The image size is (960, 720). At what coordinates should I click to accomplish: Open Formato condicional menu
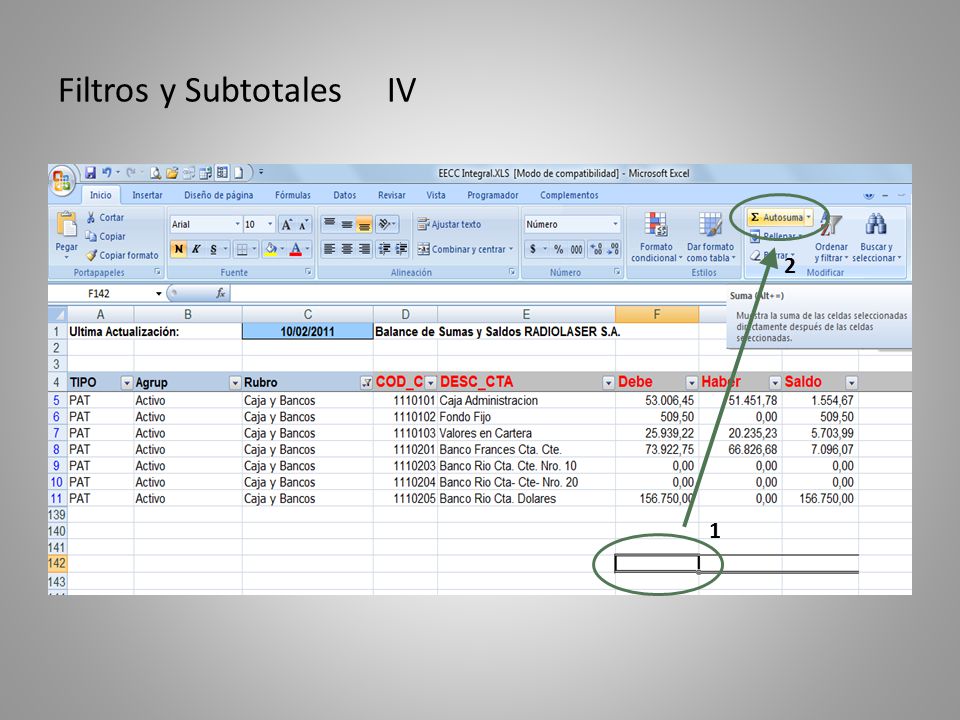pyautogui.click(x=656, y=238)
